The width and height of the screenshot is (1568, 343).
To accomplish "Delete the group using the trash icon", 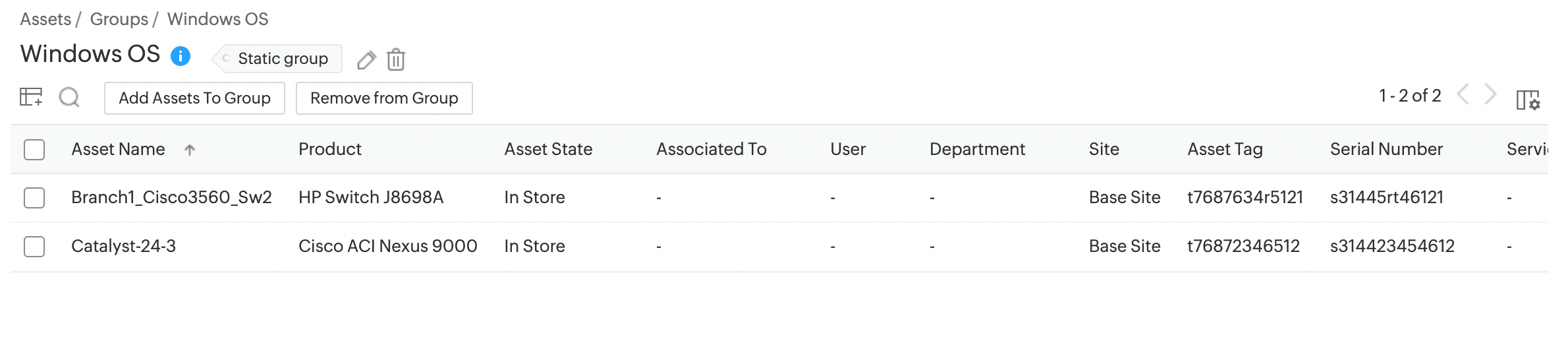I will (396, 59).
